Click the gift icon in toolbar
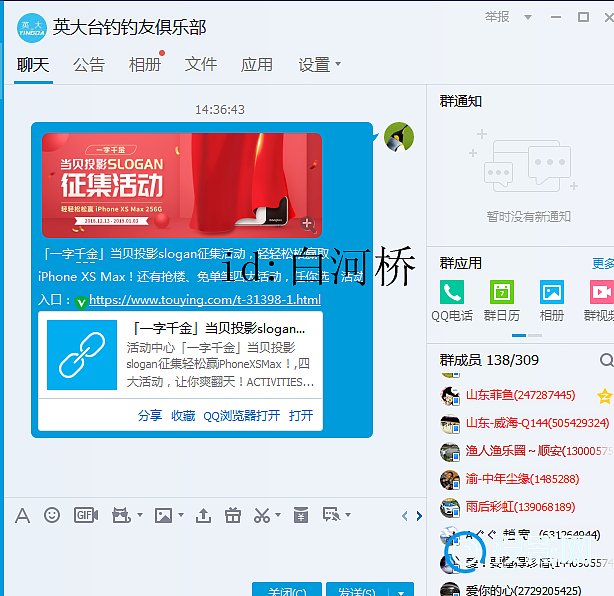This screenshot has width=614, height=596. point(233,515)
